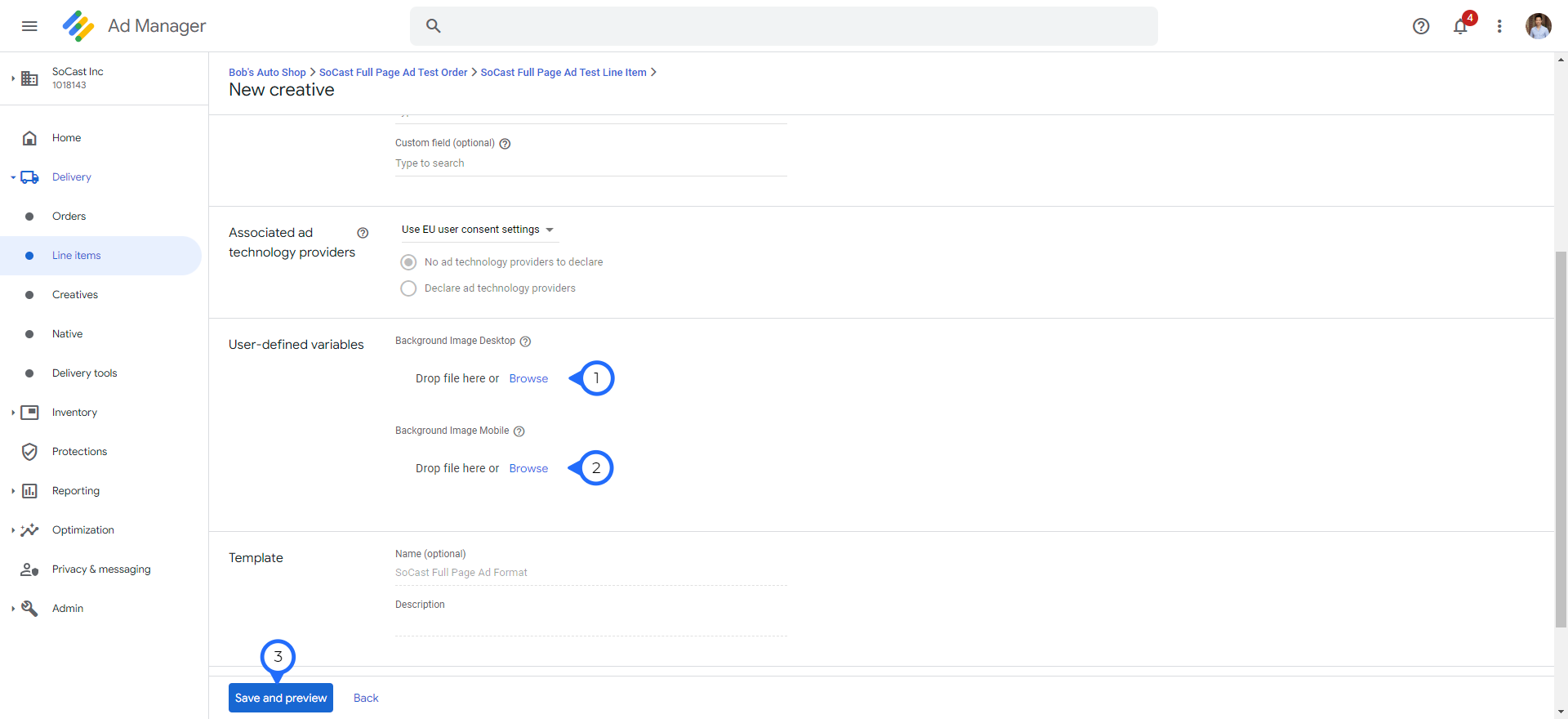Click the Reporting chart icon
1568x719 pixels.
29,491
